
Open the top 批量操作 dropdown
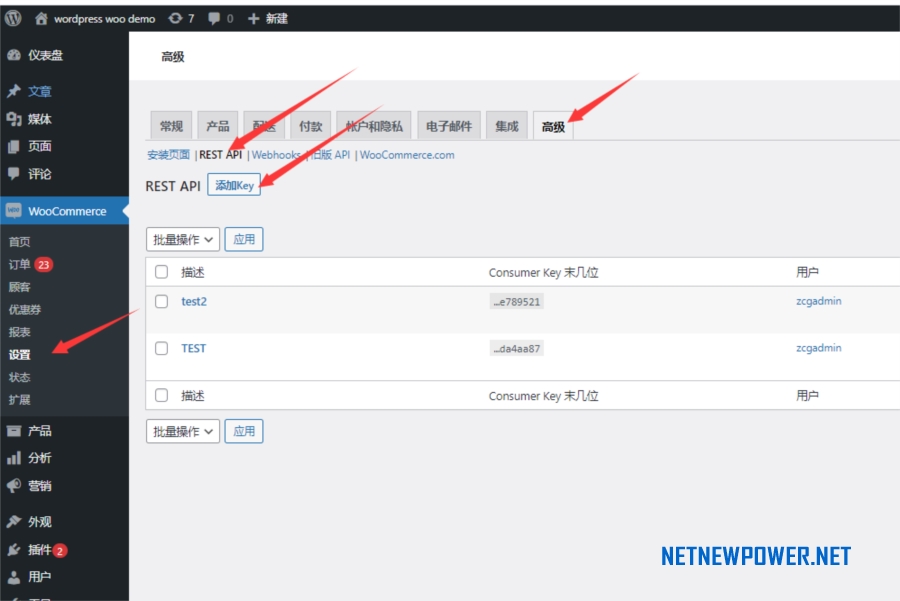click(x=183, y=239)
